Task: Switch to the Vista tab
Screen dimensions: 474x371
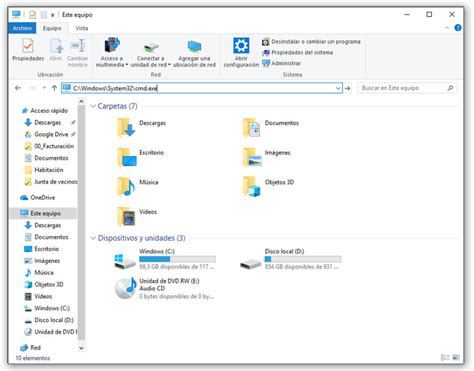Action: tap(82, 28)
